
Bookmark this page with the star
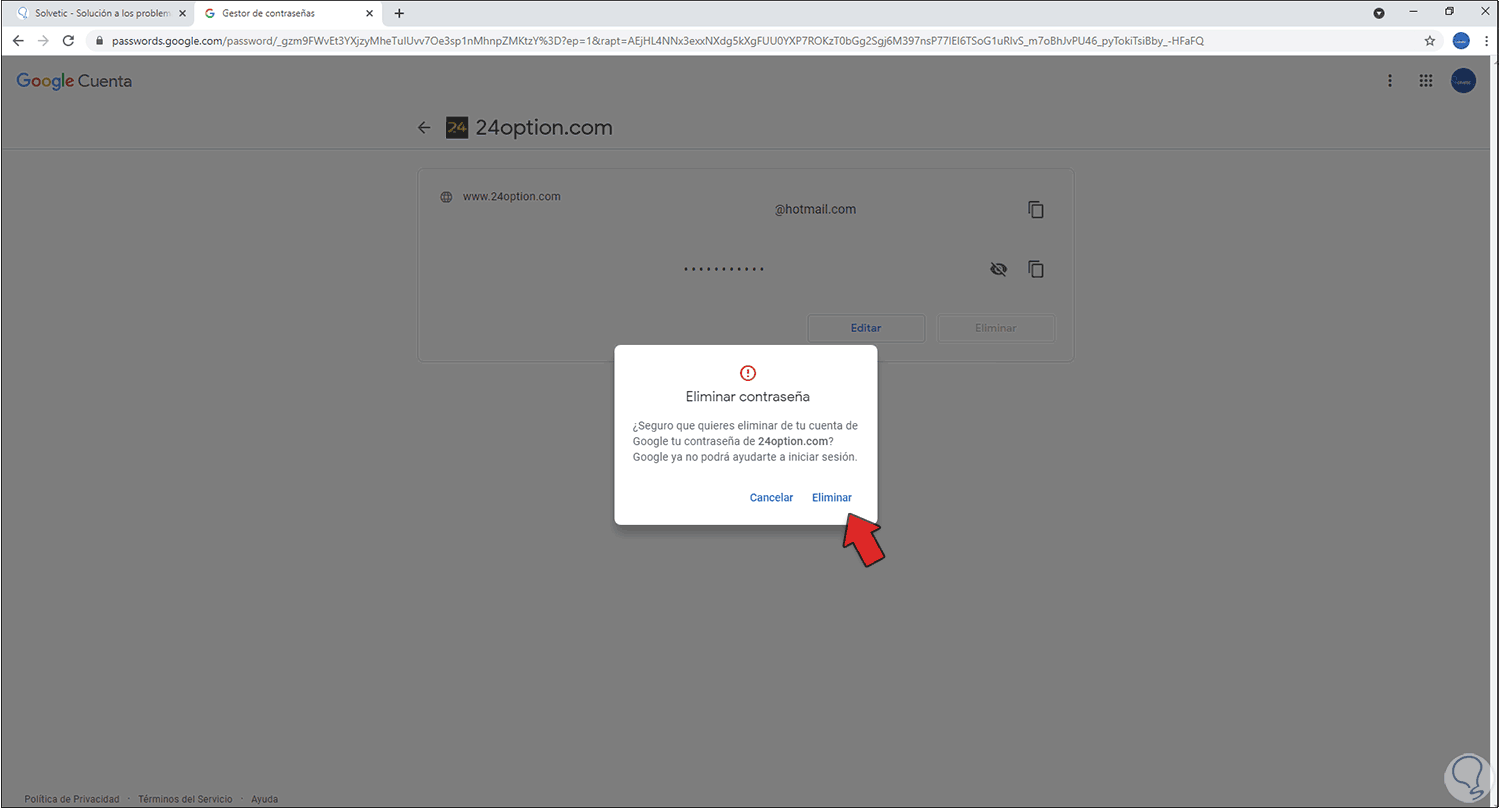[x=1430, y=41]
